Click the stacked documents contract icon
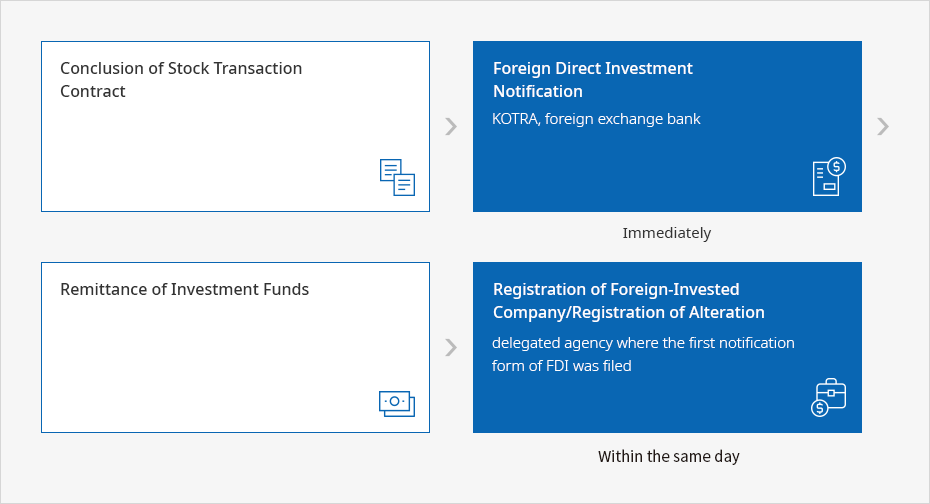The image size is (930, 504). coord(397,177)
